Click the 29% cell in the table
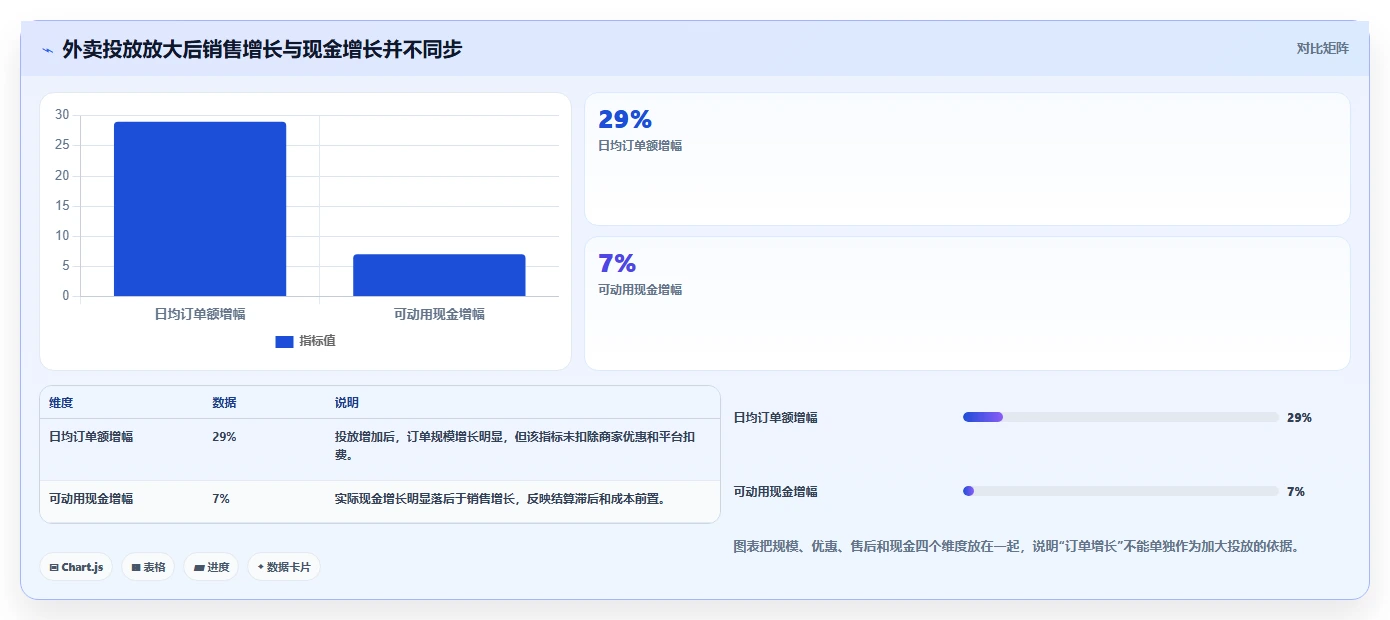 224,437
